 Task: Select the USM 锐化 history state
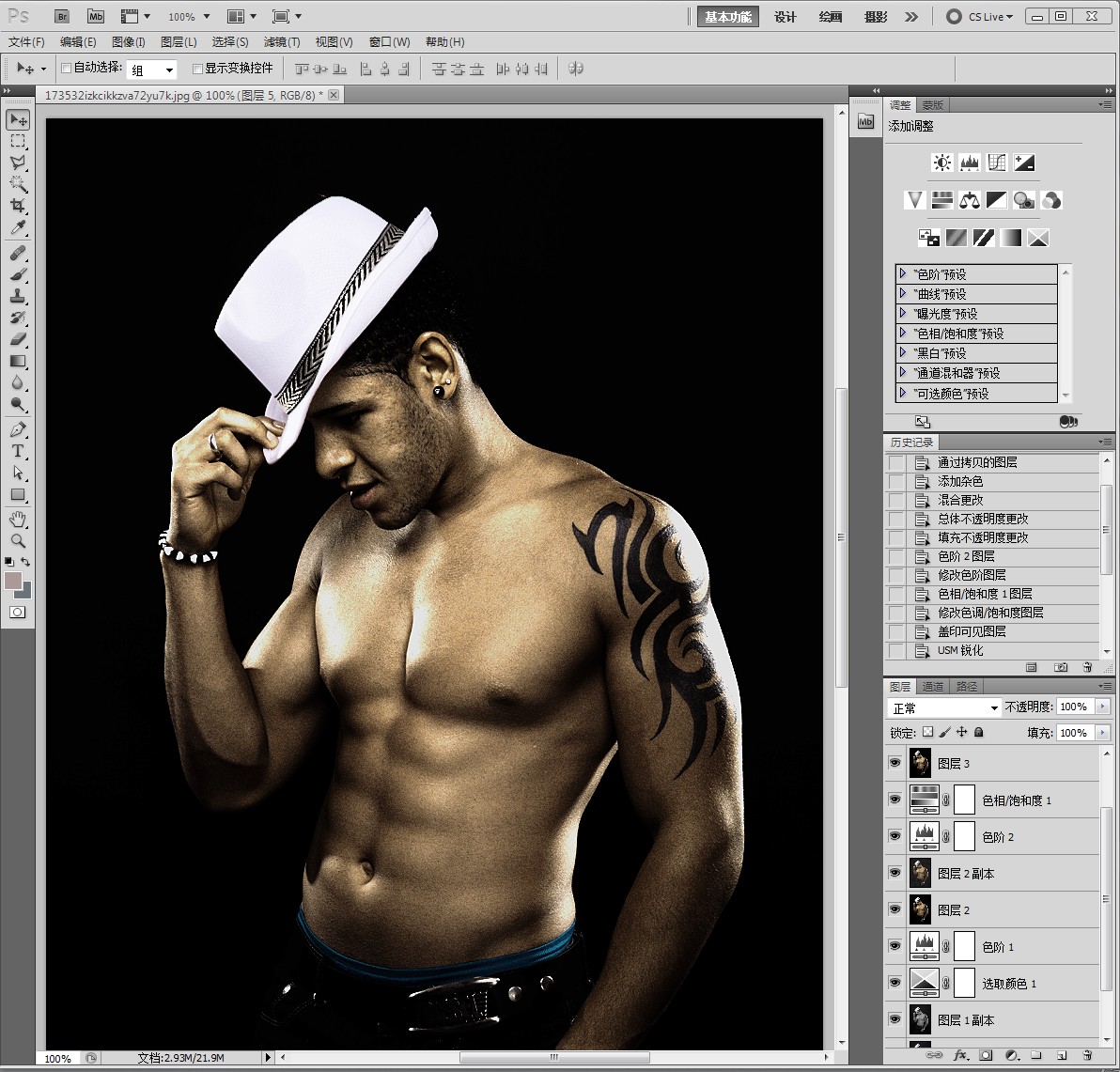tap(960, 650)
